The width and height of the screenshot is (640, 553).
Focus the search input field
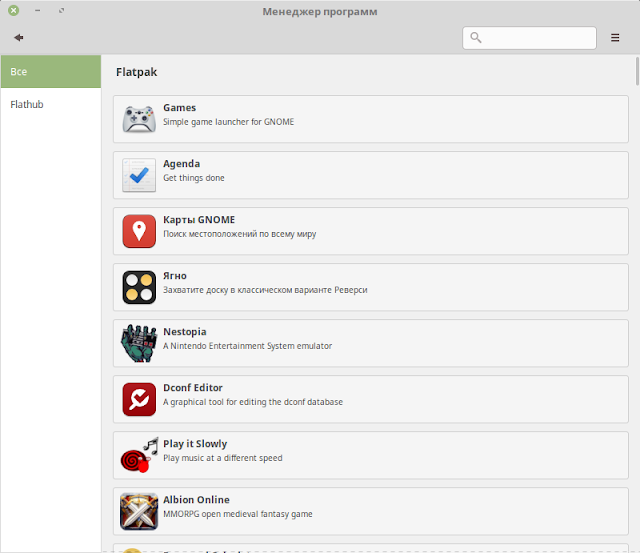coord(529,38)
